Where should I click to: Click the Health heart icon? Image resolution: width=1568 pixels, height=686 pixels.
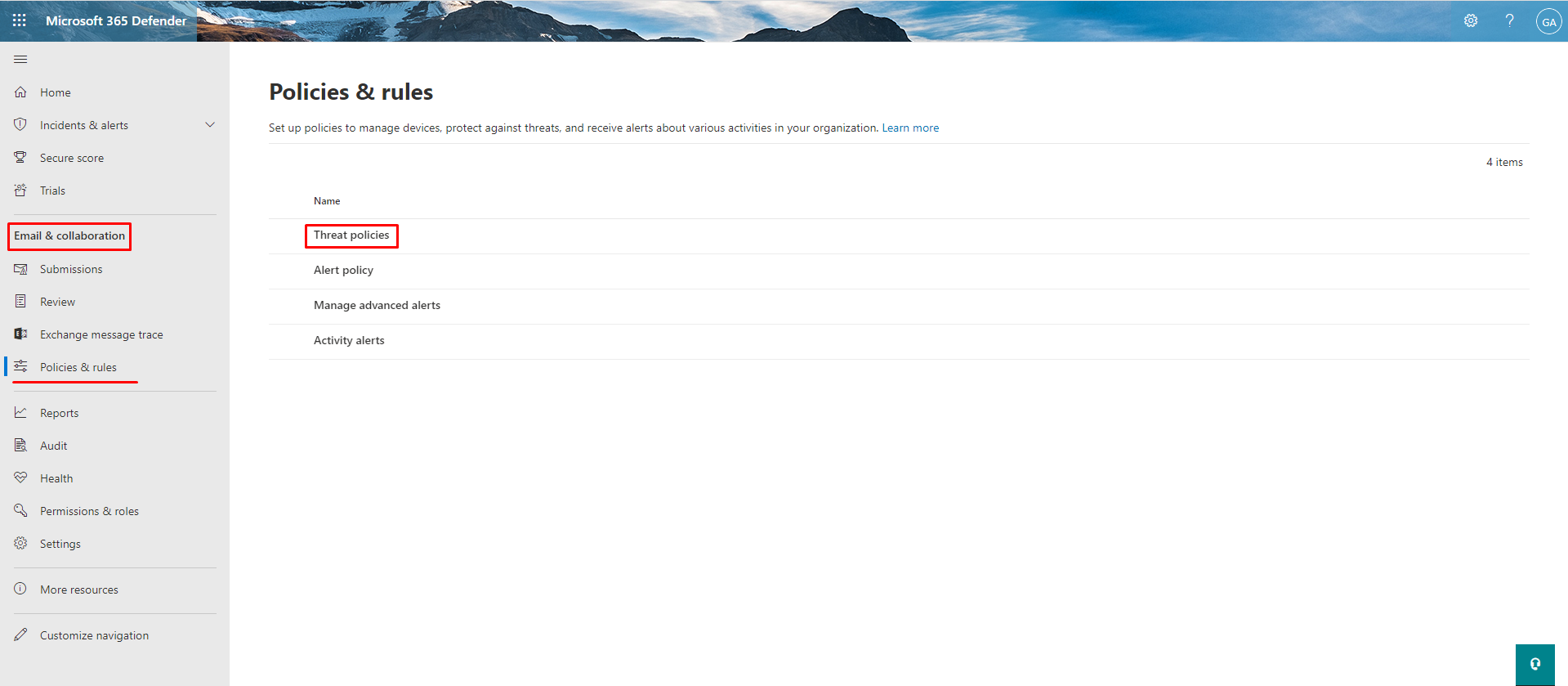pyautogui.click(x=20, y=478)
